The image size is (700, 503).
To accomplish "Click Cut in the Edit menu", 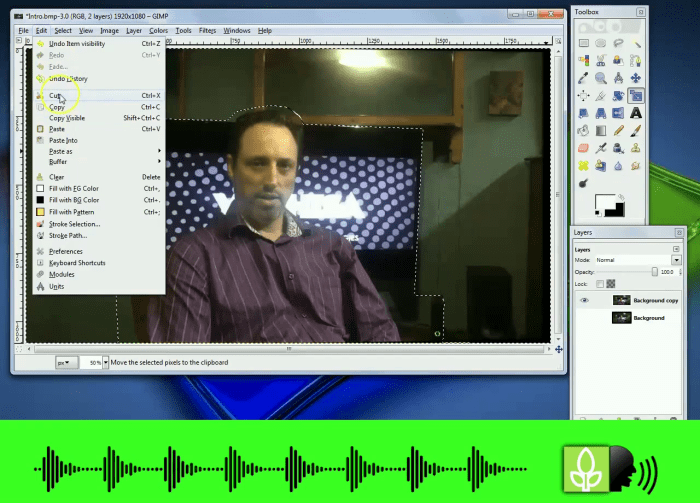I will point(56,96).
